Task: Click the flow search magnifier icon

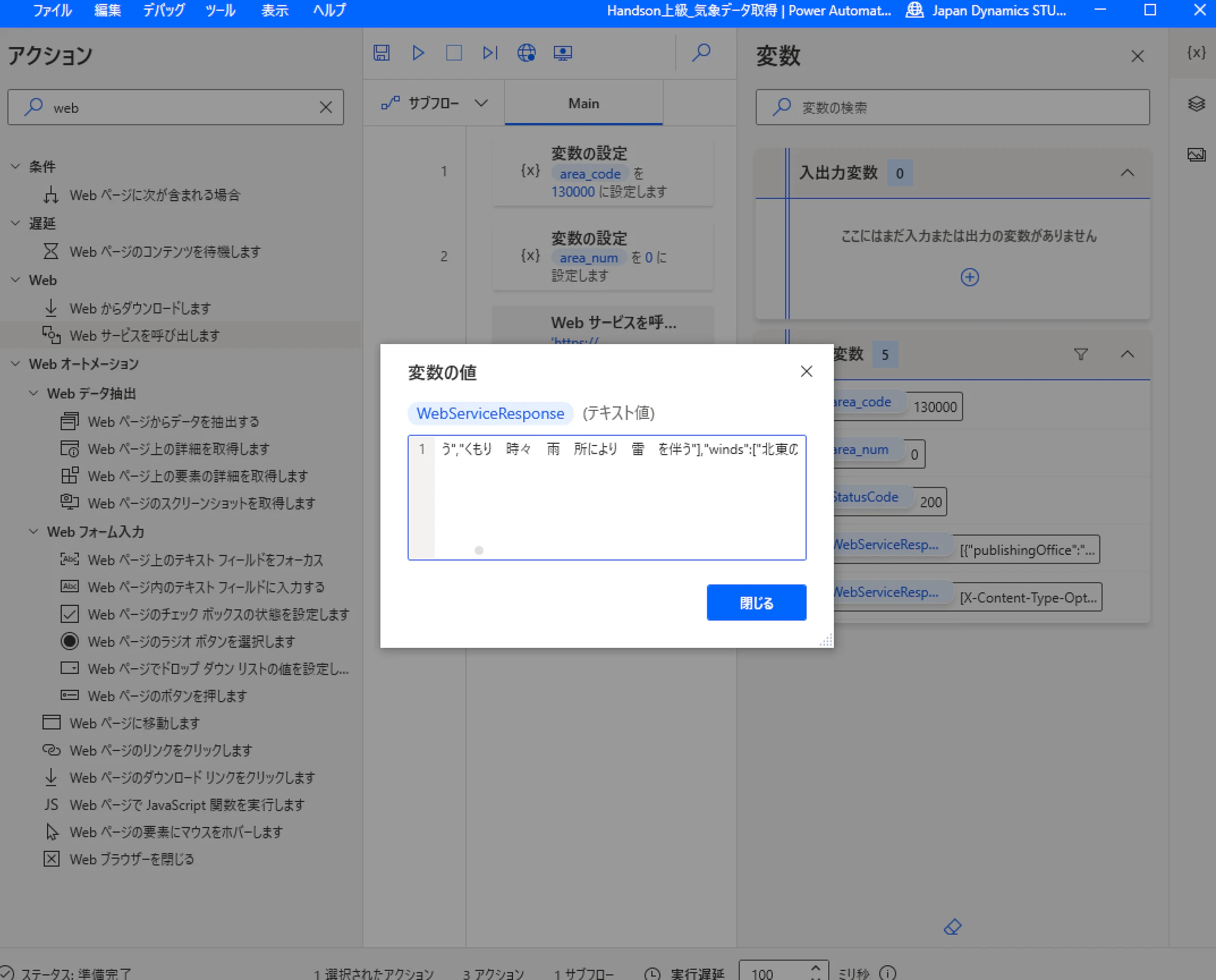Action: (701, 53)
